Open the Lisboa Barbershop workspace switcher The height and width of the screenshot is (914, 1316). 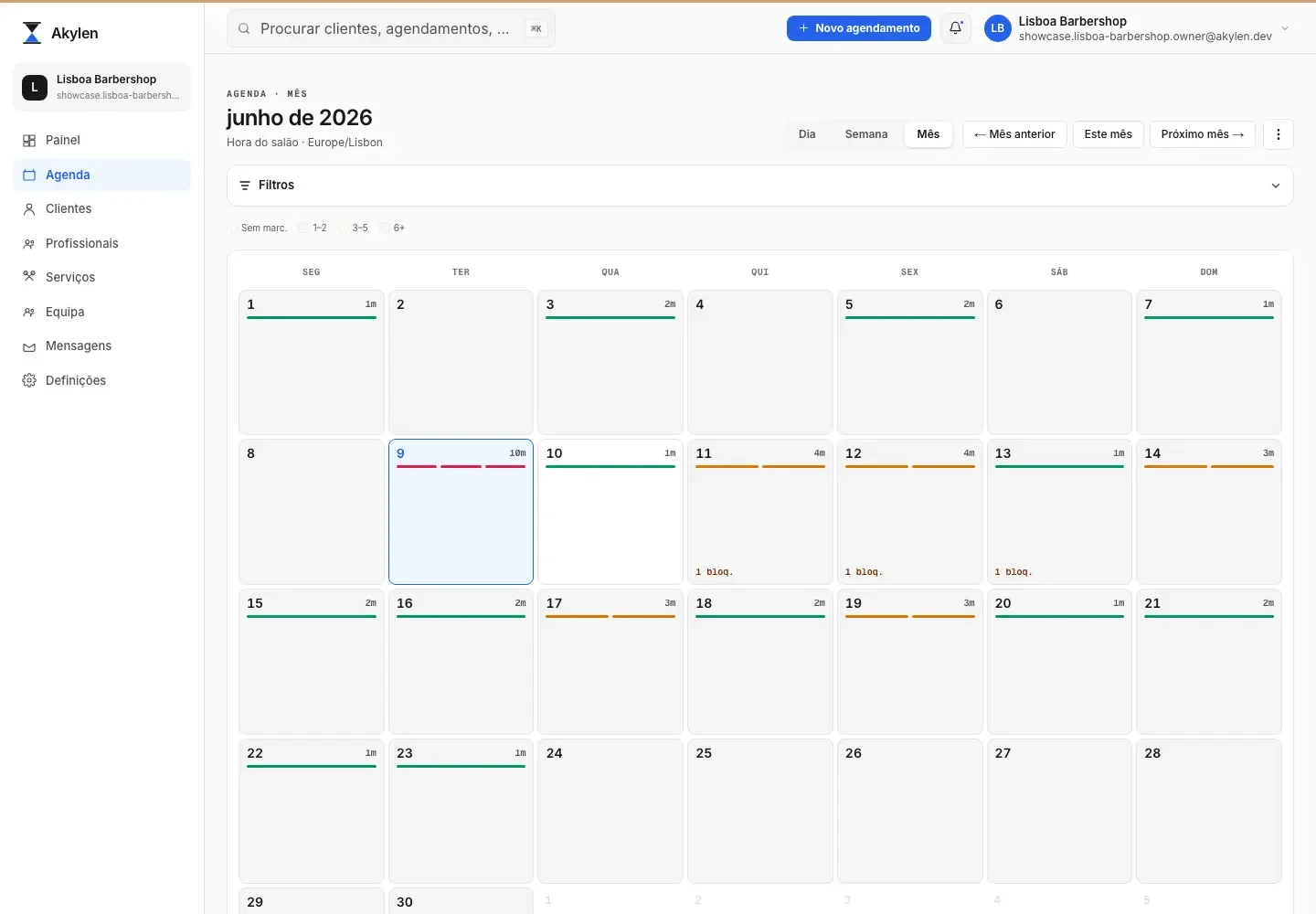pyautogui.click(x=102, y=88)
